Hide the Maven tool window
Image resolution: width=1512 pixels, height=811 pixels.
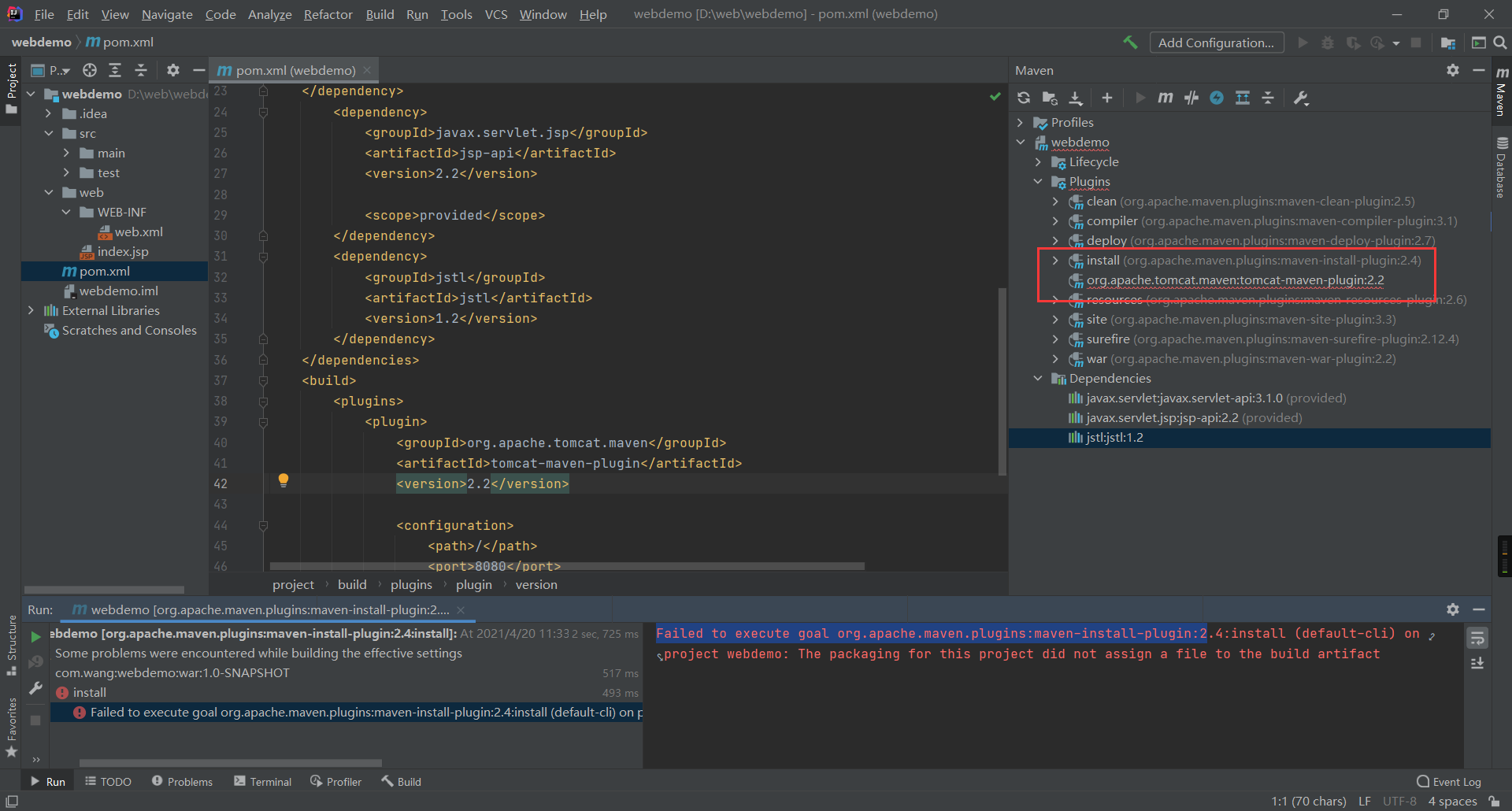[1479, 70]
